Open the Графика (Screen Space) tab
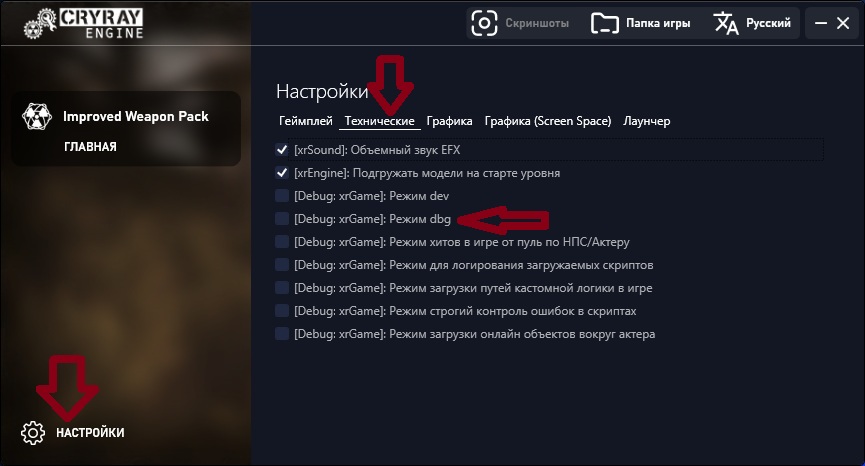This screenshot has height=466, width=865. [548, 121]
